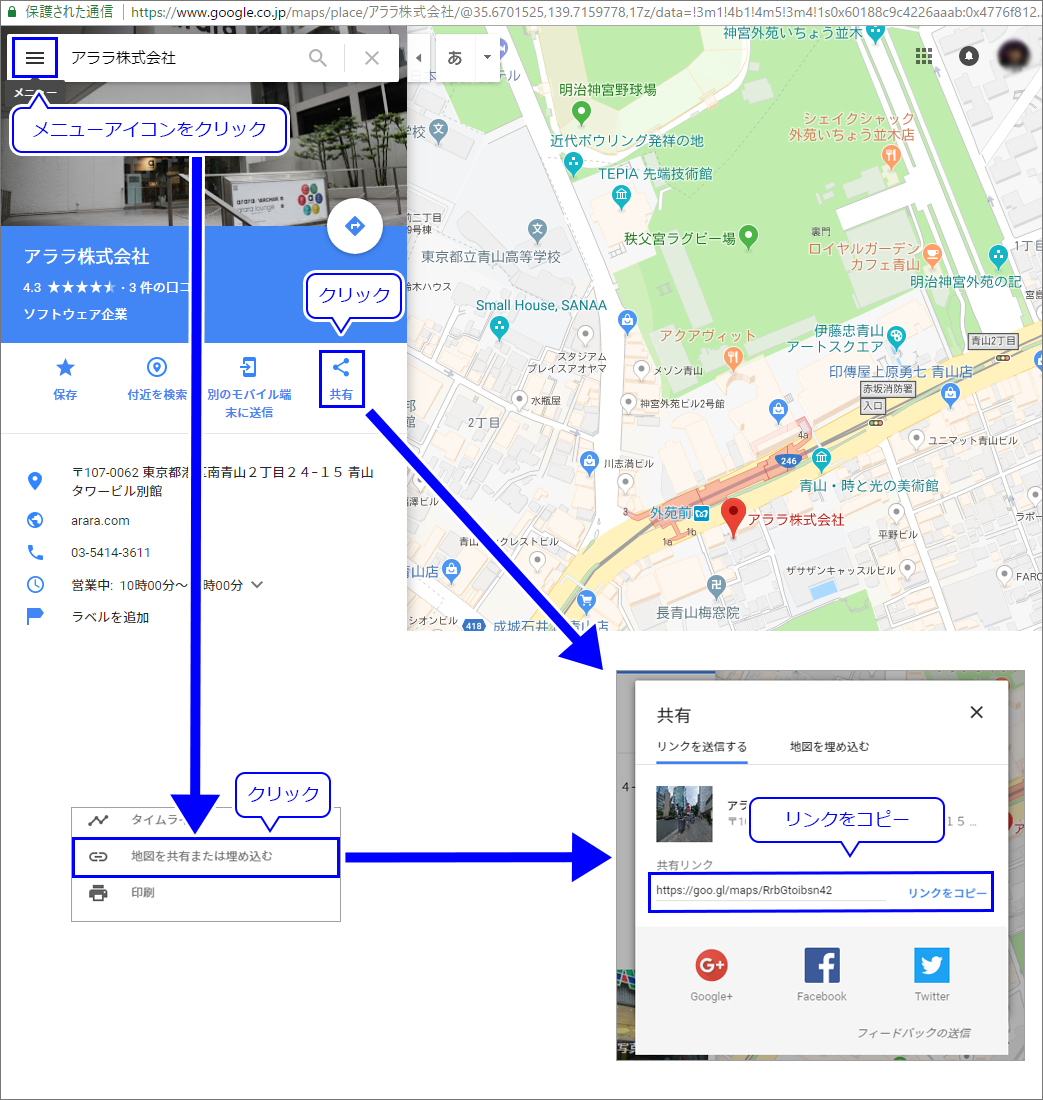Click the search magnifier icon
Screen dimensions: 1043x1100
[x=318, y=58]
